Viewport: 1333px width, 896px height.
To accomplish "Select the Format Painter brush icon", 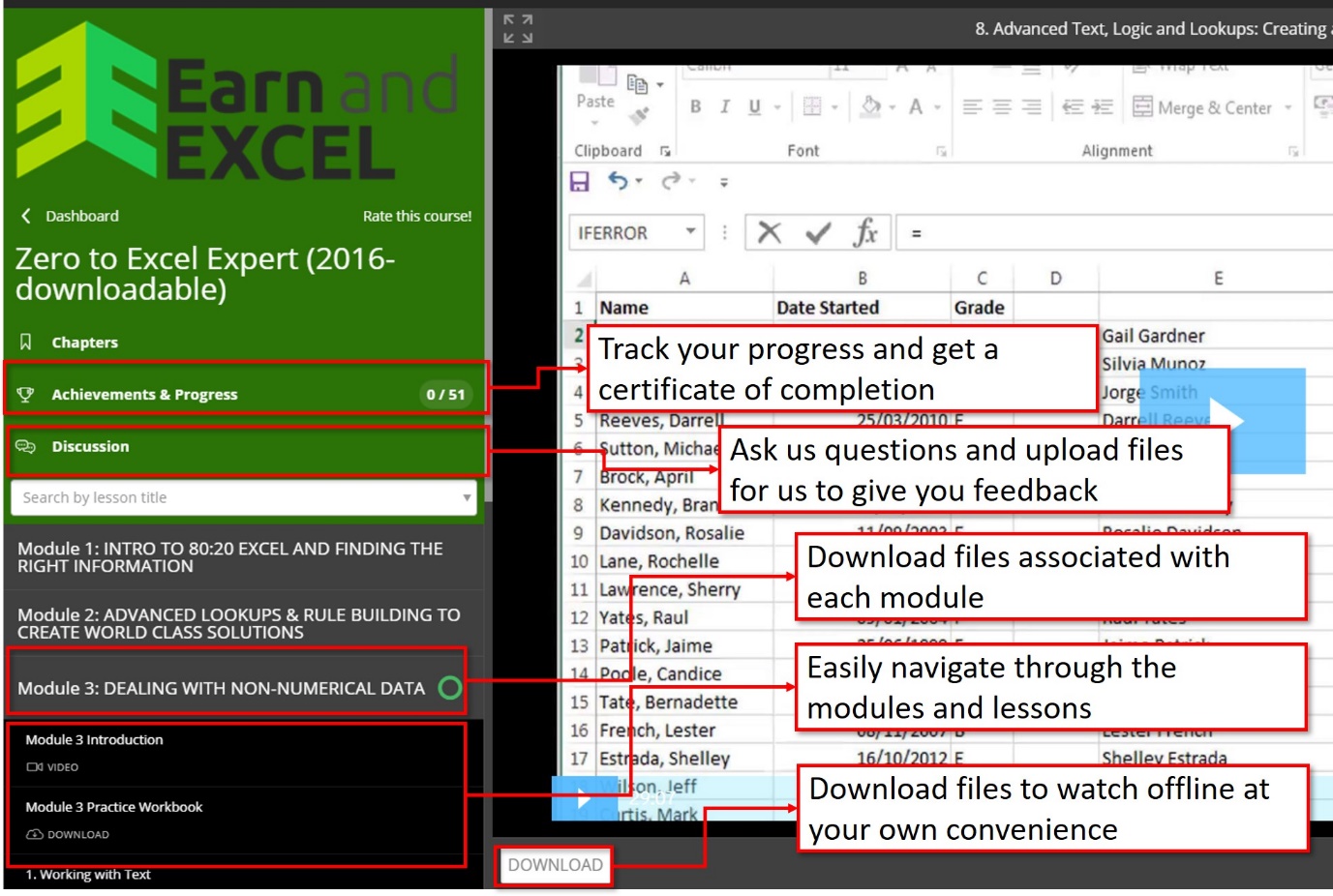I will [x=638, y=116].
